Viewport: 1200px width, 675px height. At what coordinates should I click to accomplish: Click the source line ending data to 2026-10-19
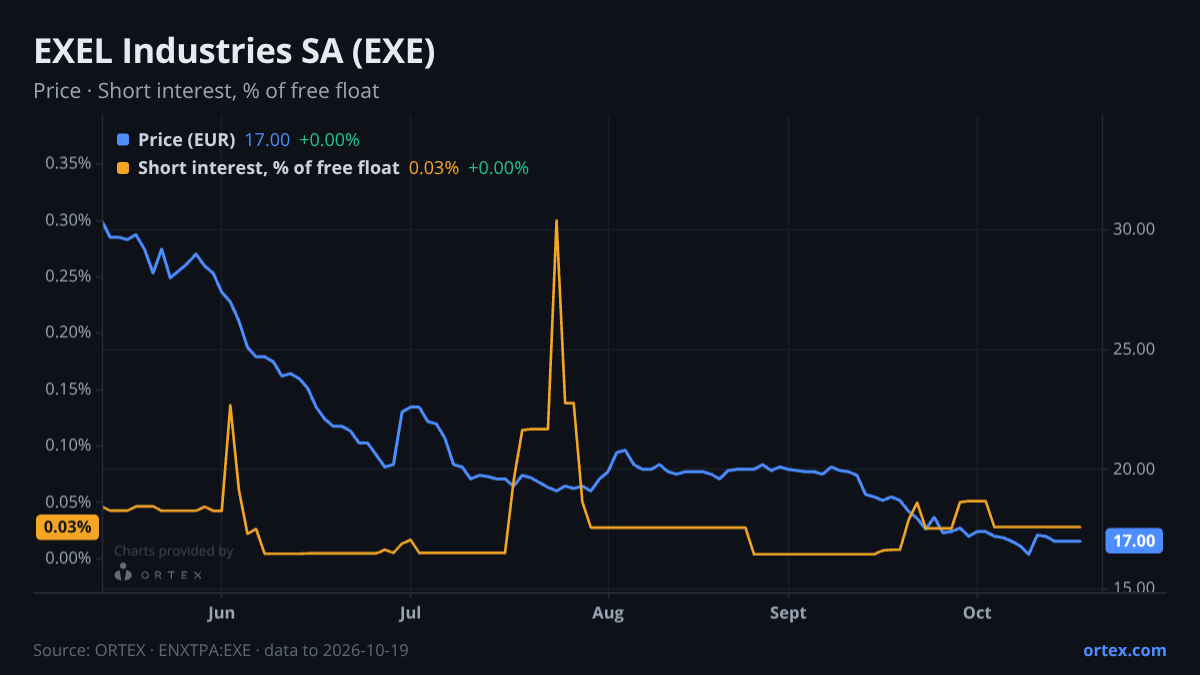[220, 650]
